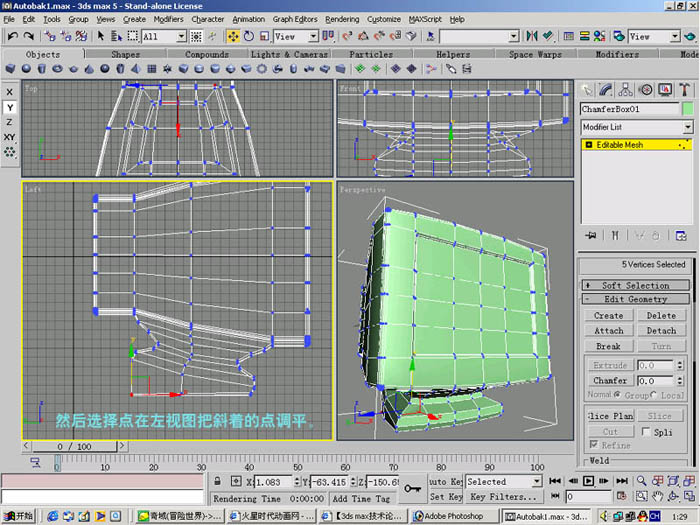Image resolution: width=700 pixels, height=525 pixels.
Task: Click the Selection Lock padlock icon
Action: [217, 481]
